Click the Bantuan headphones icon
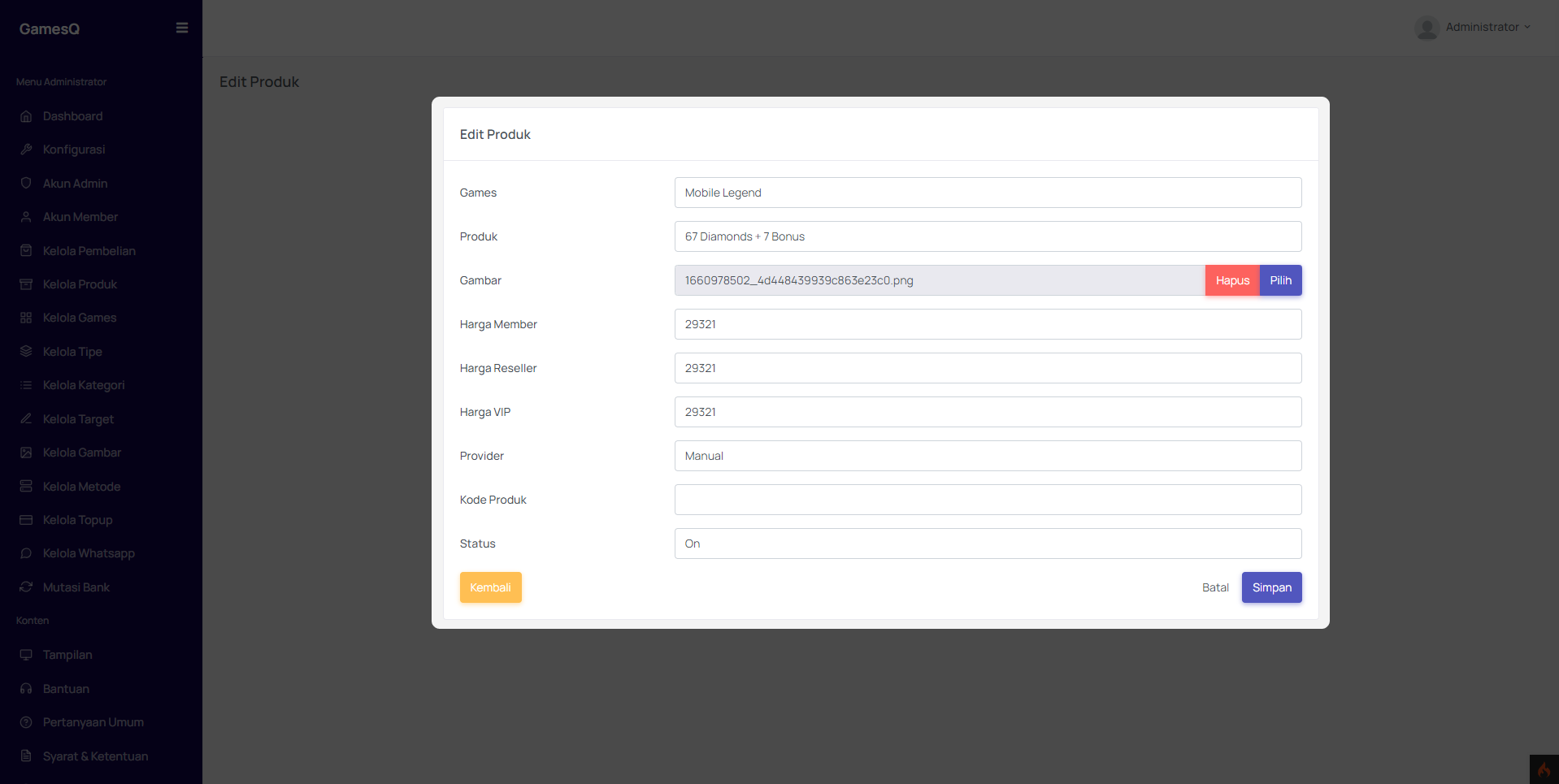 (x=26, y=689)
